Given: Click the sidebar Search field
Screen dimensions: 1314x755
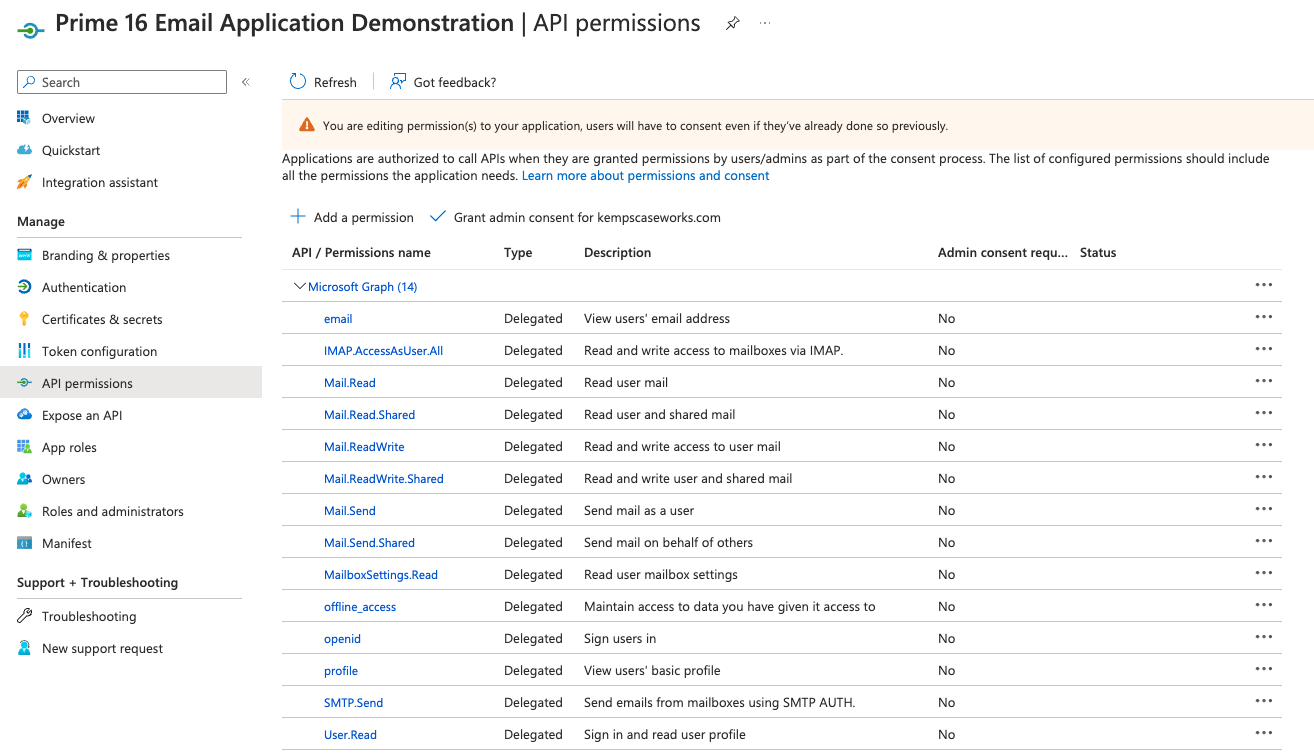Looking at the screenshot, I should pos(130,82).
